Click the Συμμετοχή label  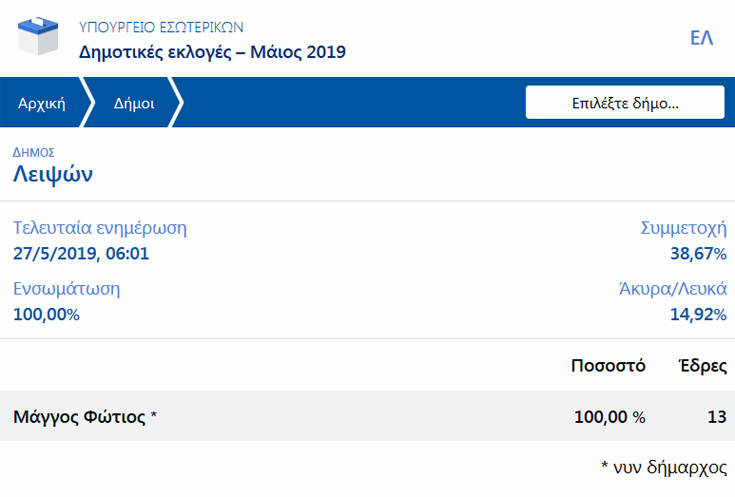[x=683, y=228]
